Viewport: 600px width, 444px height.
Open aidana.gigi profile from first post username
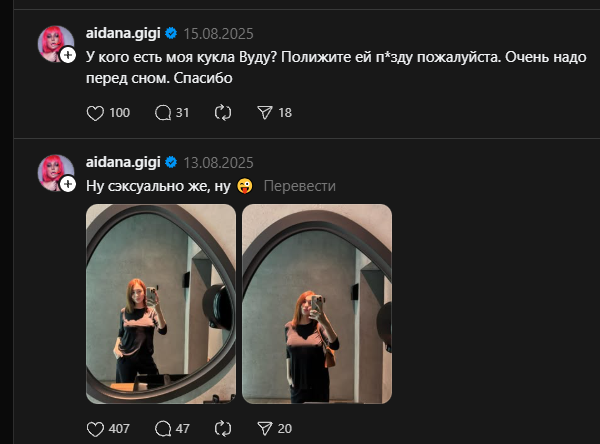tap(124, 34)
